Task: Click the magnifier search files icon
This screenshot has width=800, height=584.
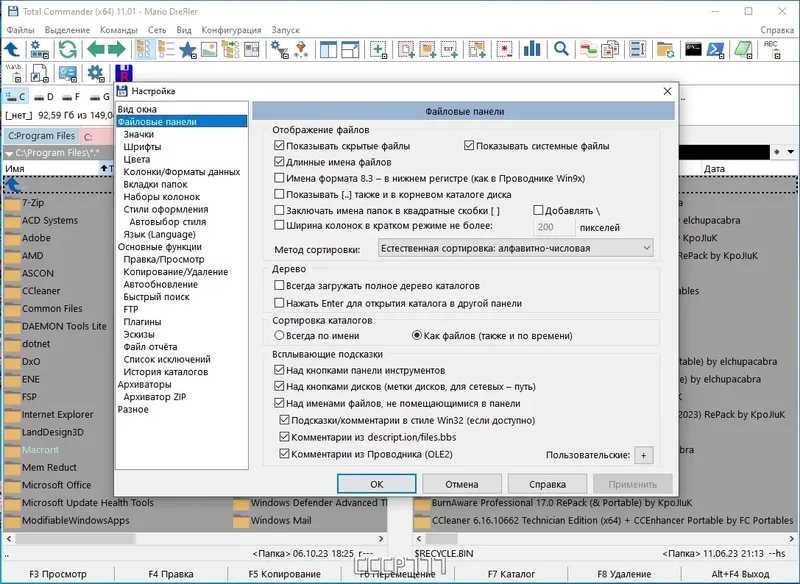Action: pos(561,49)
